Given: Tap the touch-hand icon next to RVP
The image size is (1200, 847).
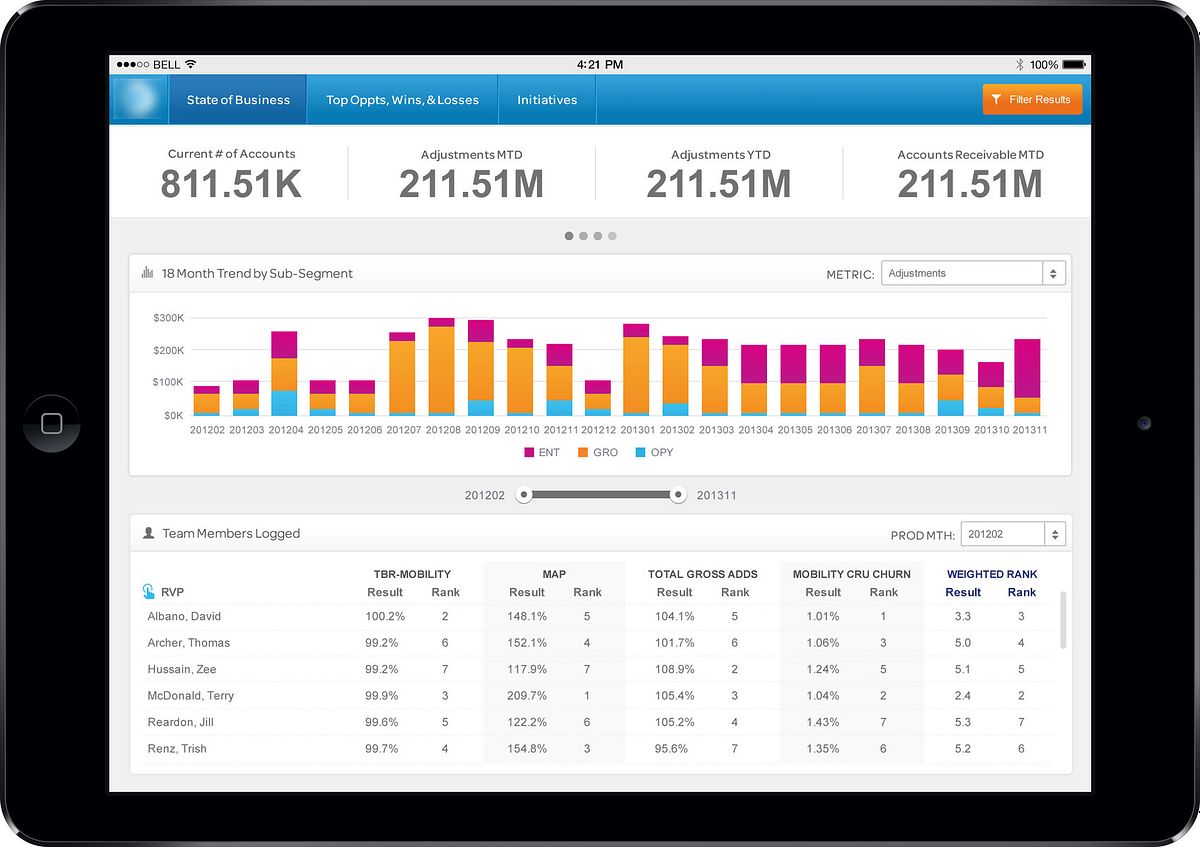Looking at the screenshot, I should [149, 592].
